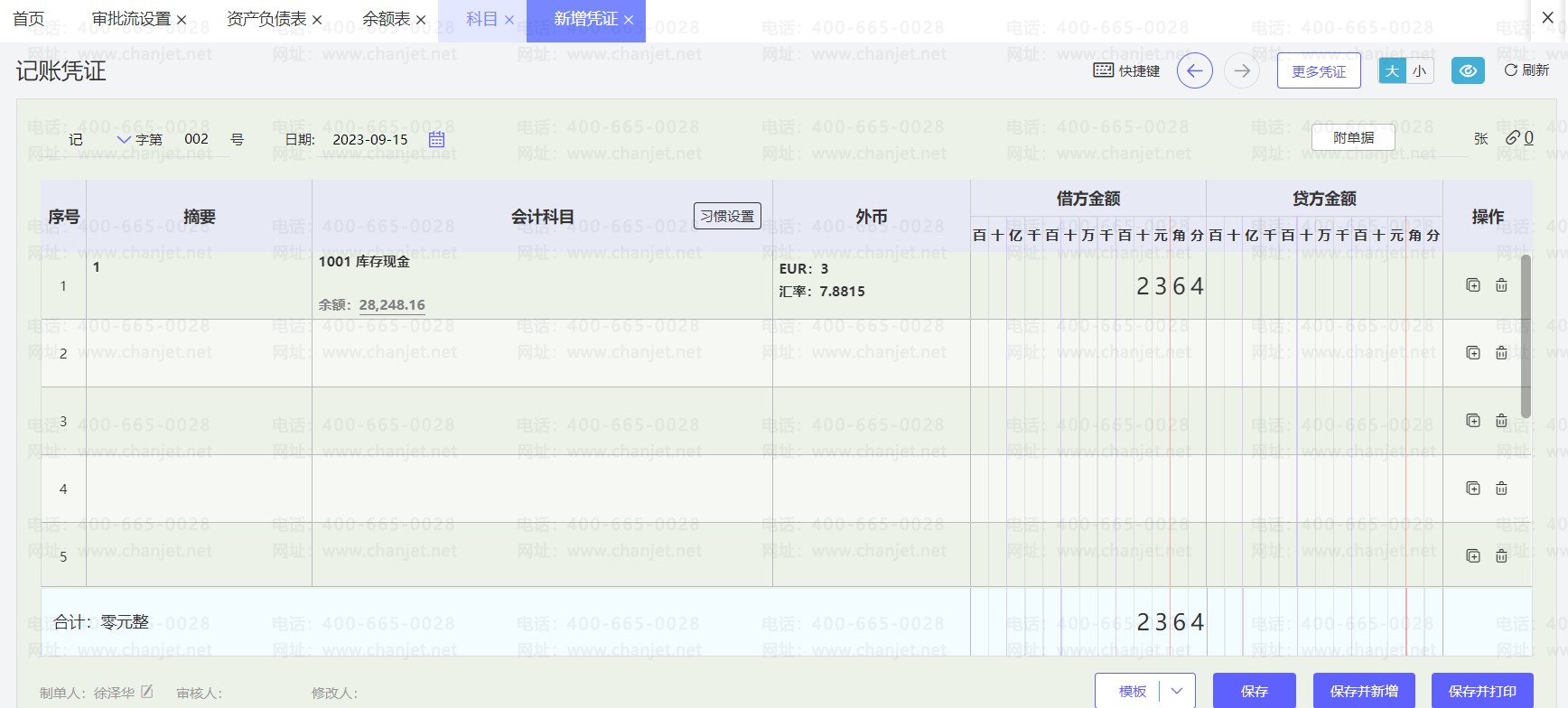Viewport: 1568px width, 708px height.
Task: Click the next voucher arrow icon
Action: (x=1242, y=70)
